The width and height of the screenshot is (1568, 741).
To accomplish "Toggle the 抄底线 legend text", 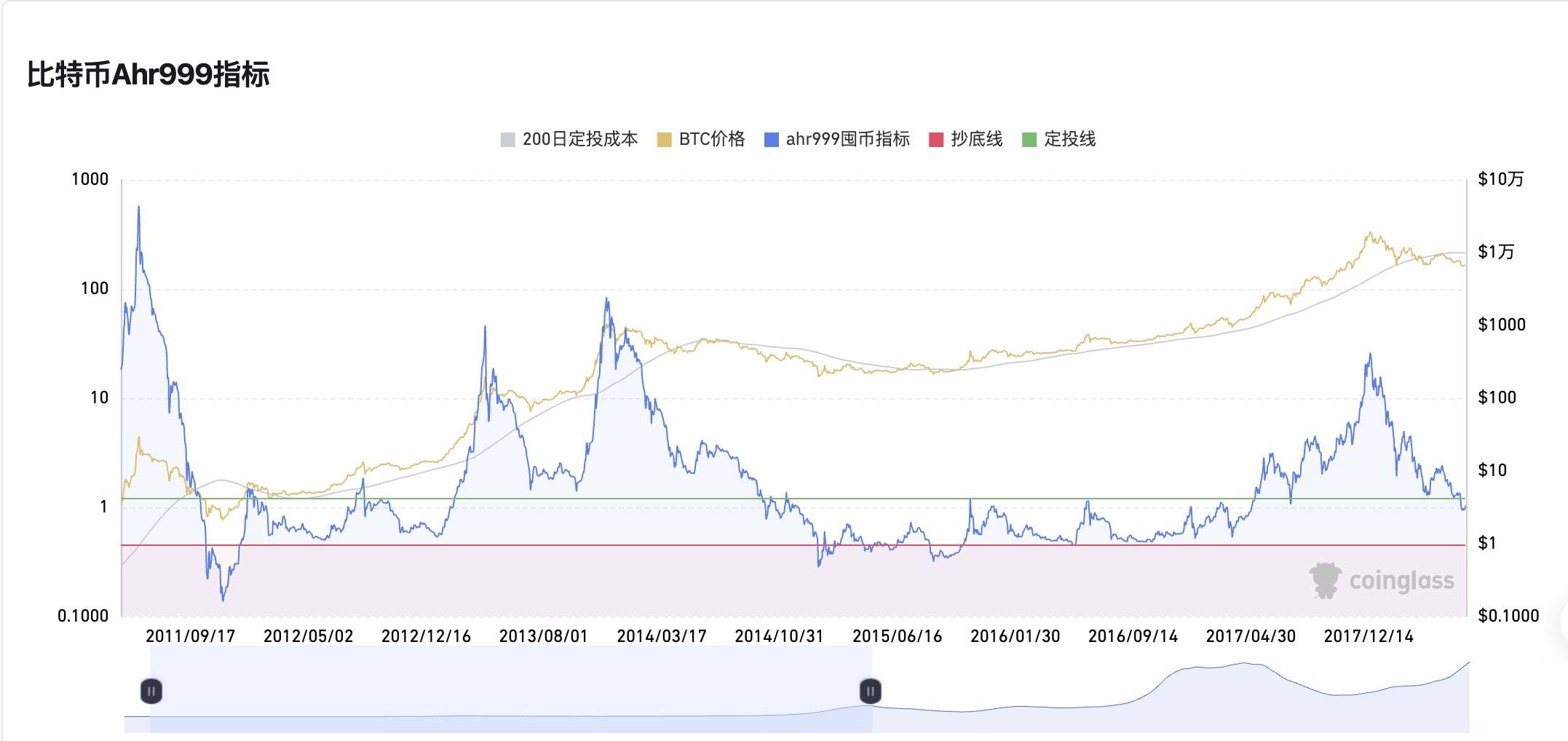I will coord(976,139).
